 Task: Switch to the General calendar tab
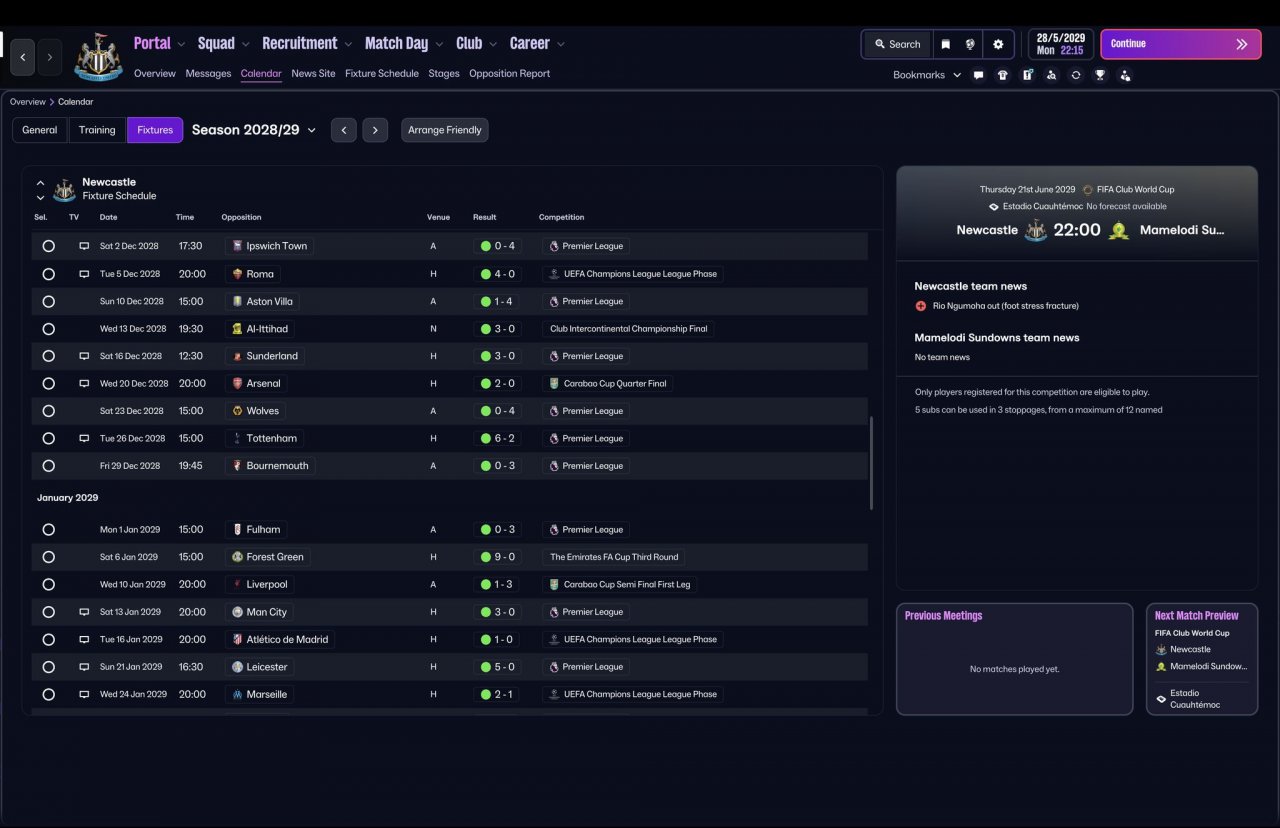(40, 130)
